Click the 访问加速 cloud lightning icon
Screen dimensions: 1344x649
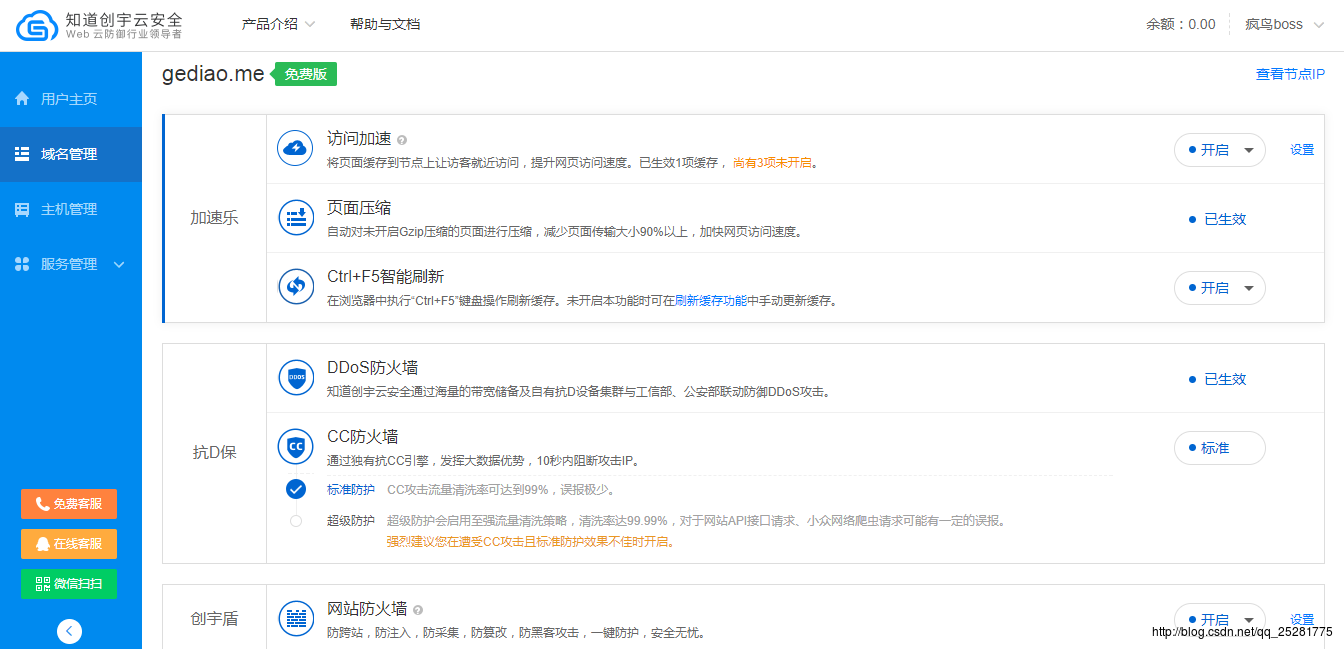(295, 149)
